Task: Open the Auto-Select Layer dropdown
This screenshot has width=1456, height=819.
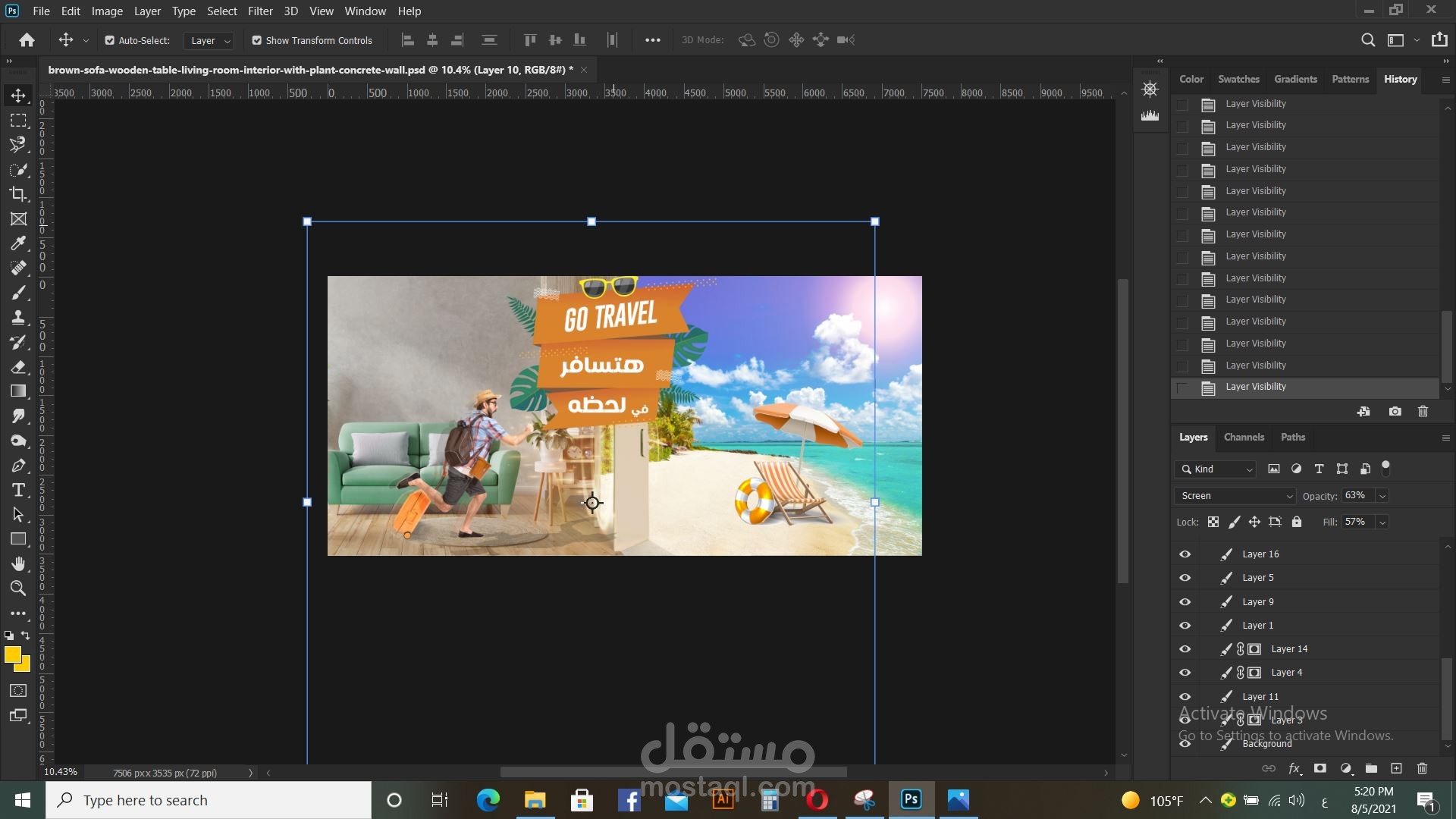Action: point(209,40)
